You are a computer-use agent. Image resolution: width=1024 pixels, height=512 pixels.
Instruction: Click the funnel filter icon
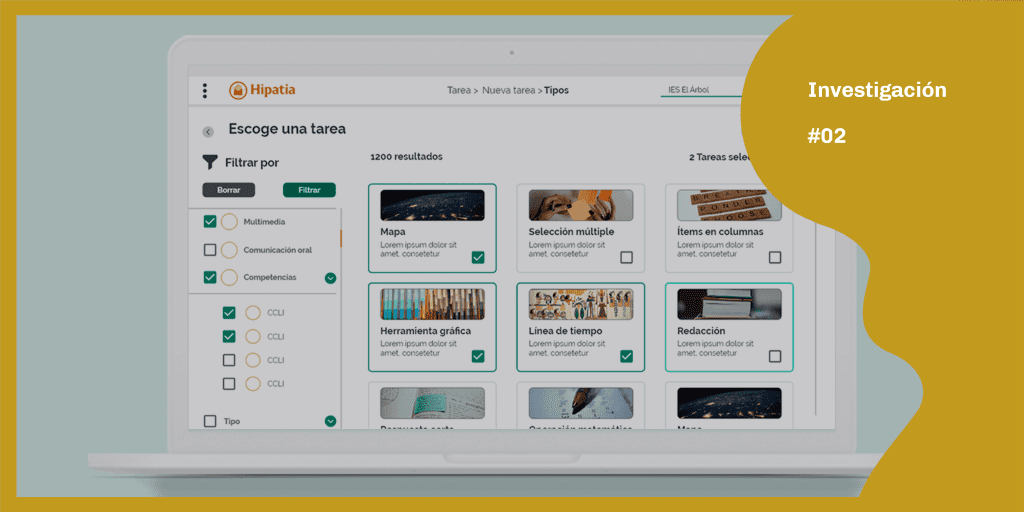(210, 162)
